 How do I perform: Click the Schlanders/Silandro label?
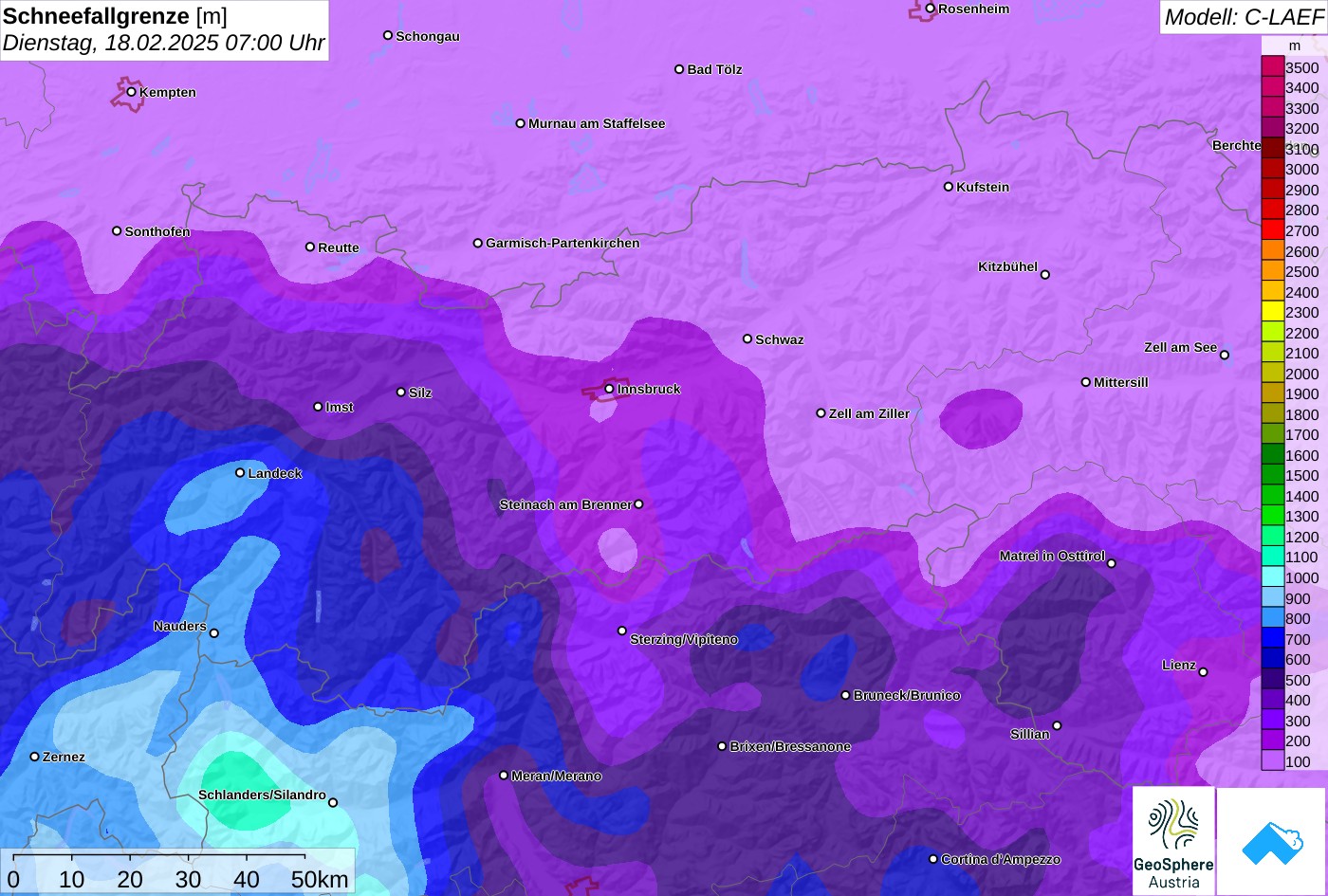[x=262, y=795]
